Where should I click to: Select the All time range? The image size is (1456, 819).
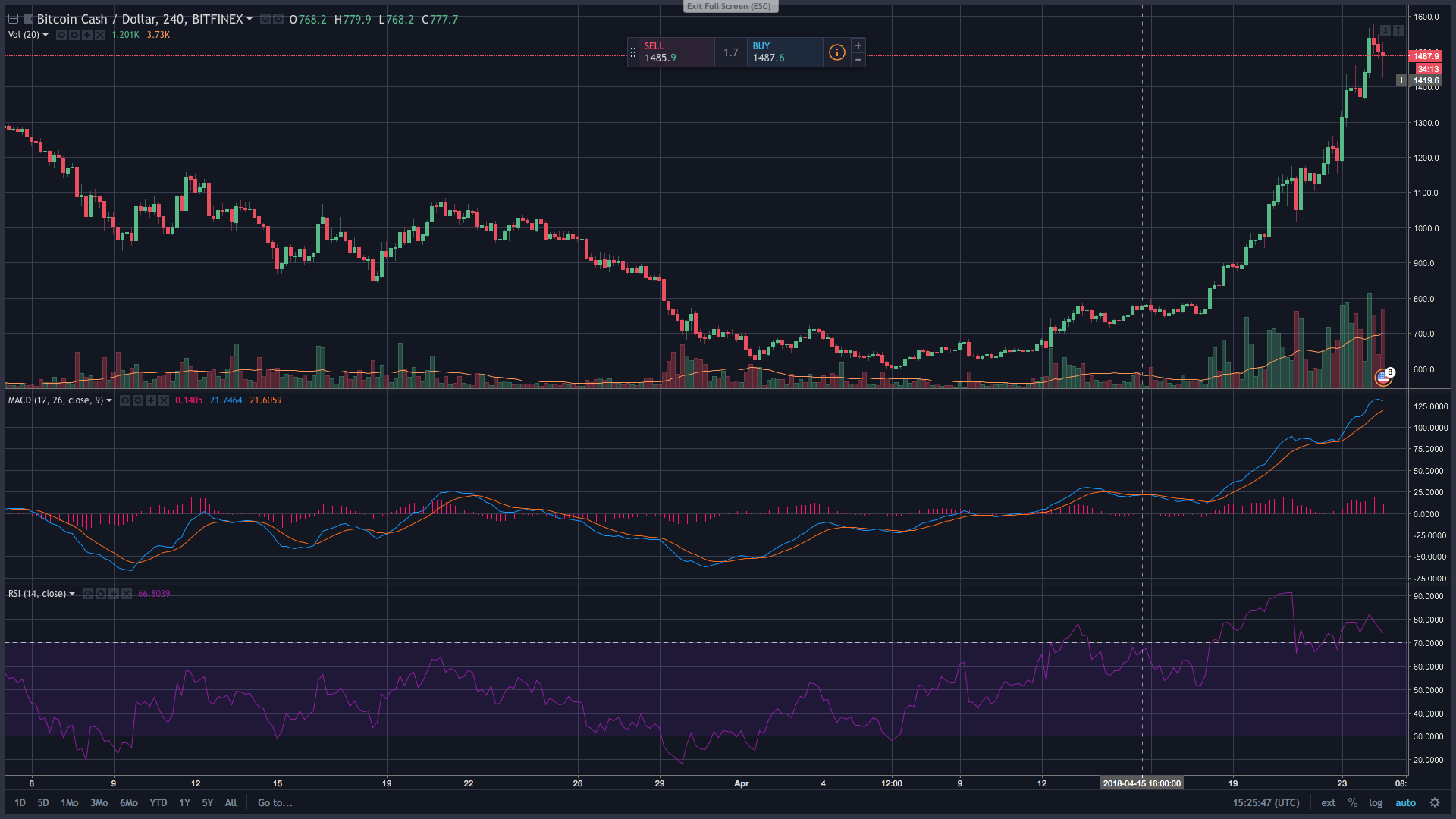(x=231, y=802)
